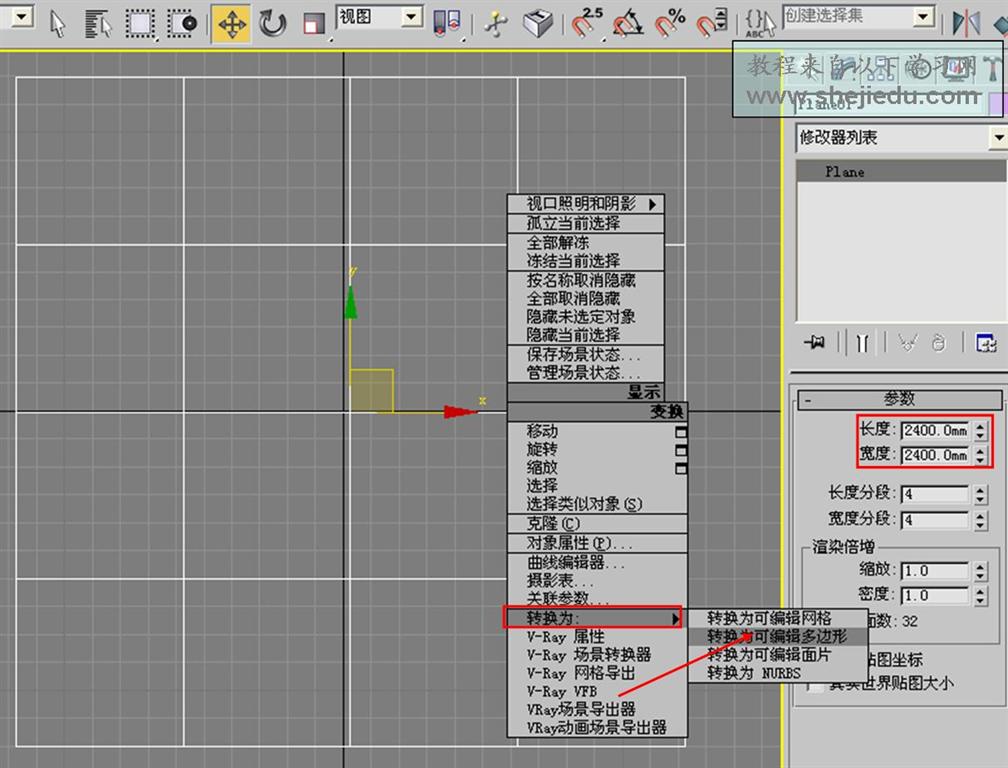Toggle the 2.5D Snaps magnet icon
Screen dimensions: 1008x768
(x=587, y=23)
